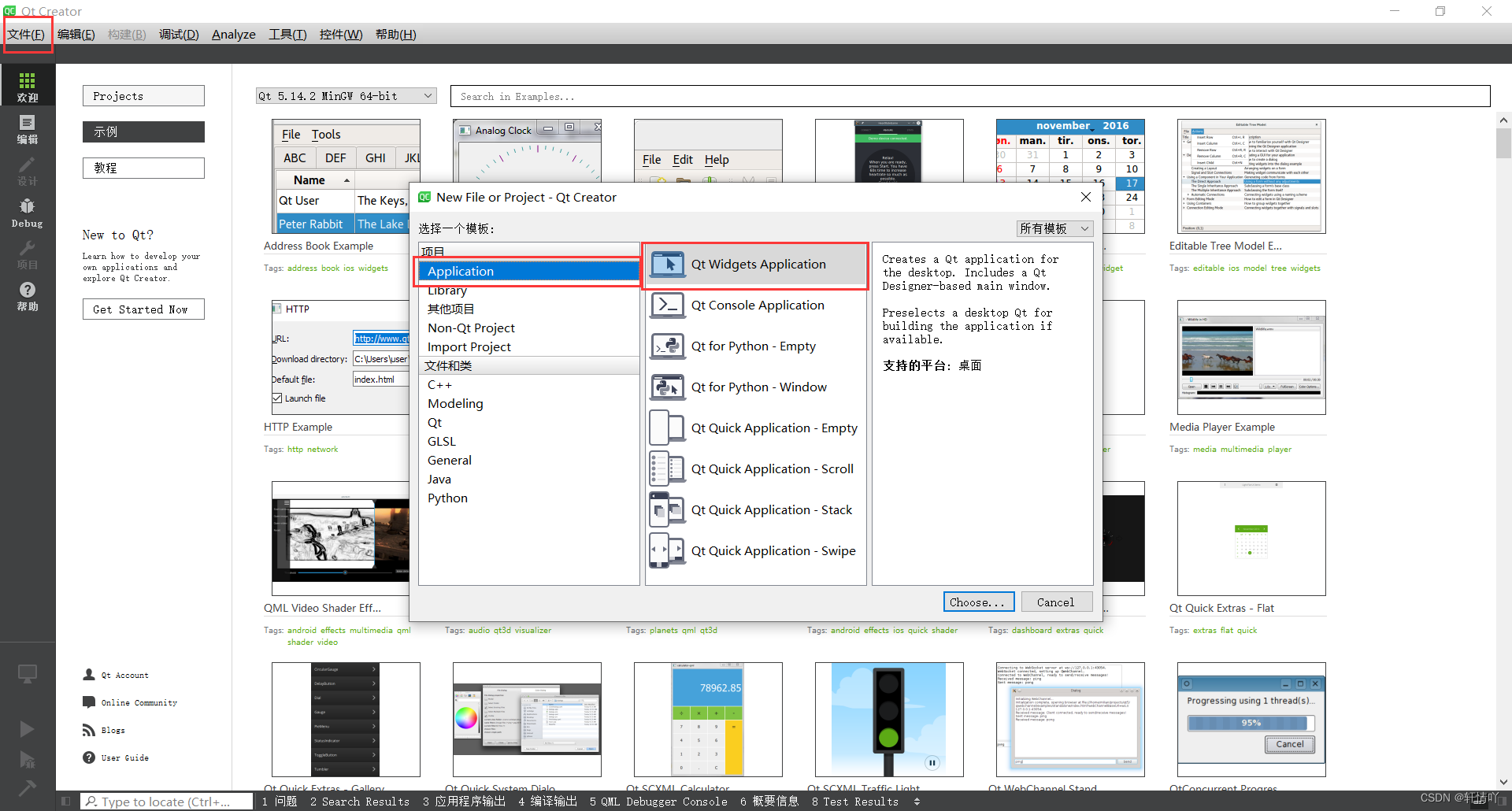The height and width of the screenshot is (811, 1512).
Task: Click the kit selector monitor icon
Action: click(27, 674)
